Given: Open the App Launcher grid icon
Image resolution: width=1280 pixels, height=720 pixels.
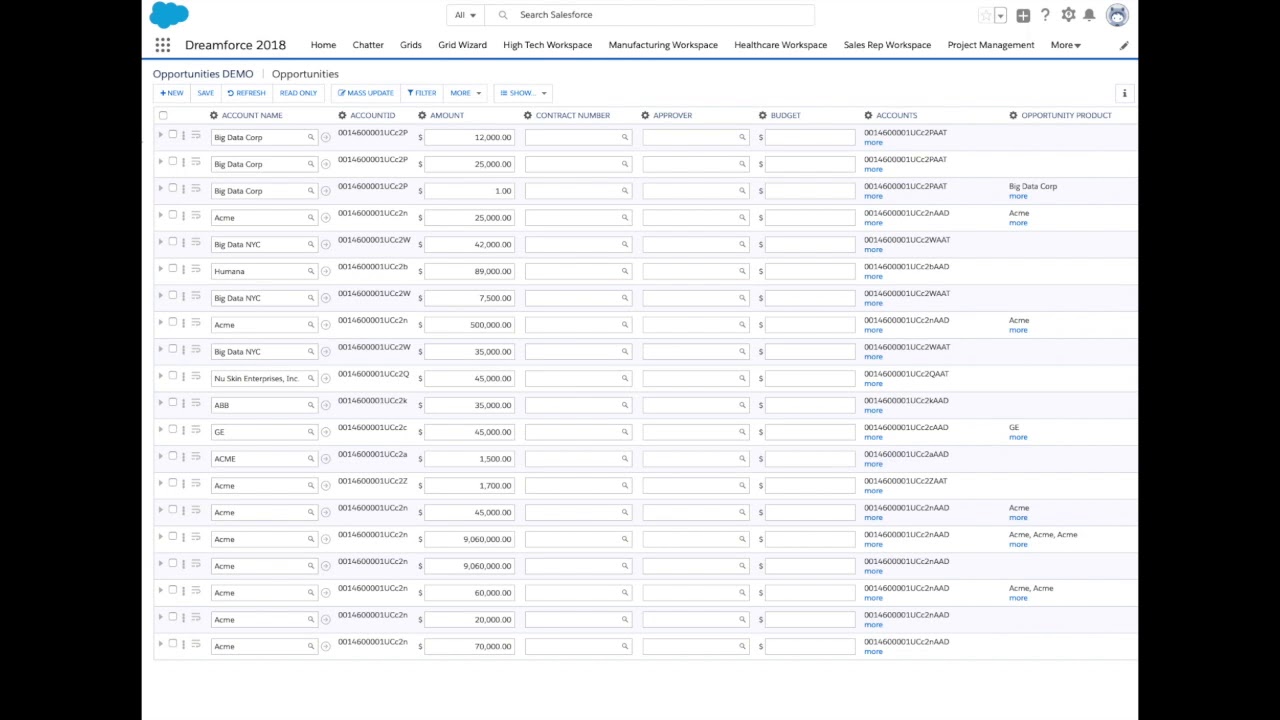Looking at the screenshot, I should click(x=162, y=45).
